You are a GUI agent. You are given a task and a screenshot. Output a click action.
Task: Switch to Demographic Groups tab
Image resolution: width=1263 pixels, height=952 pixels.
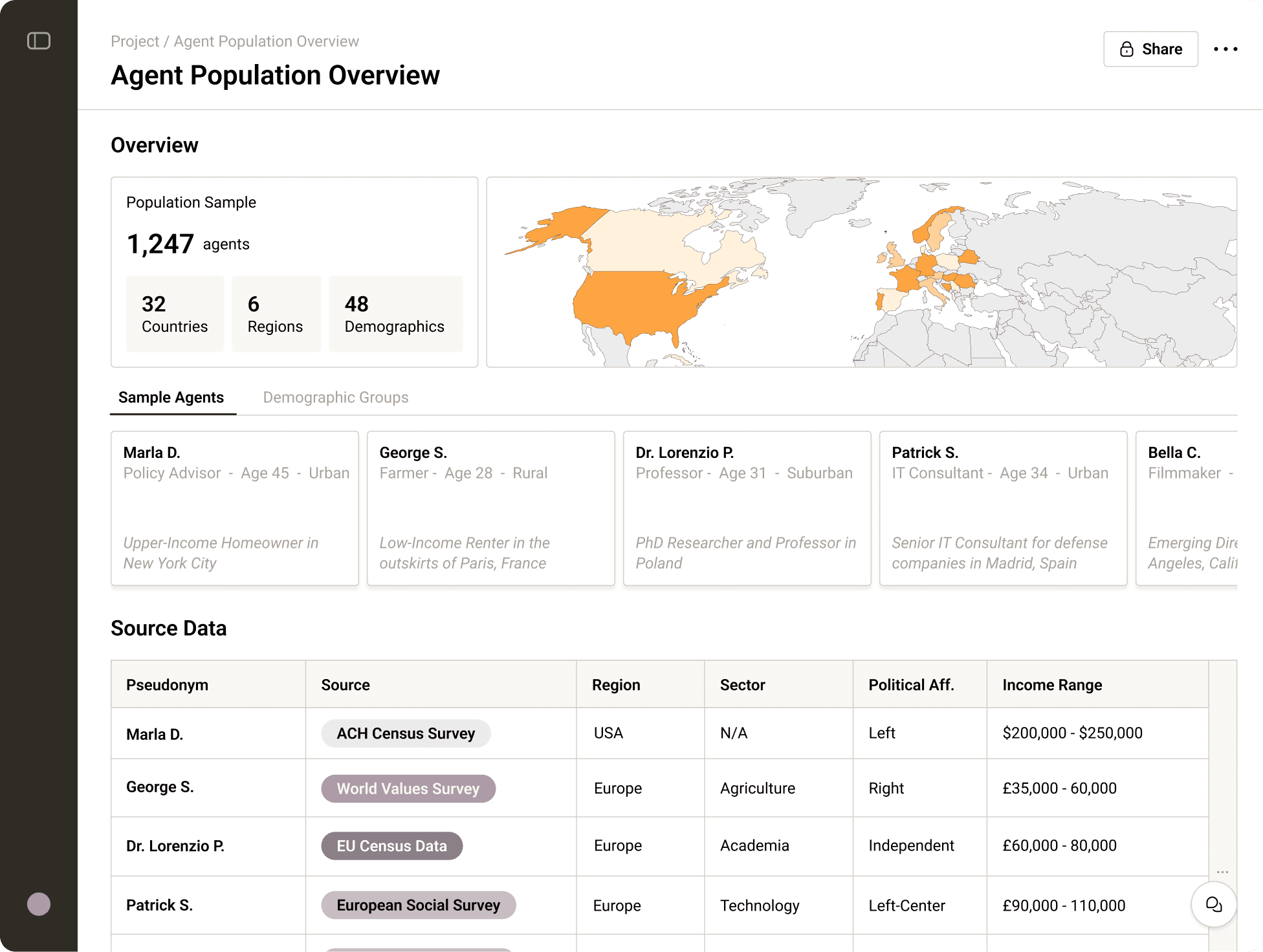335,397
